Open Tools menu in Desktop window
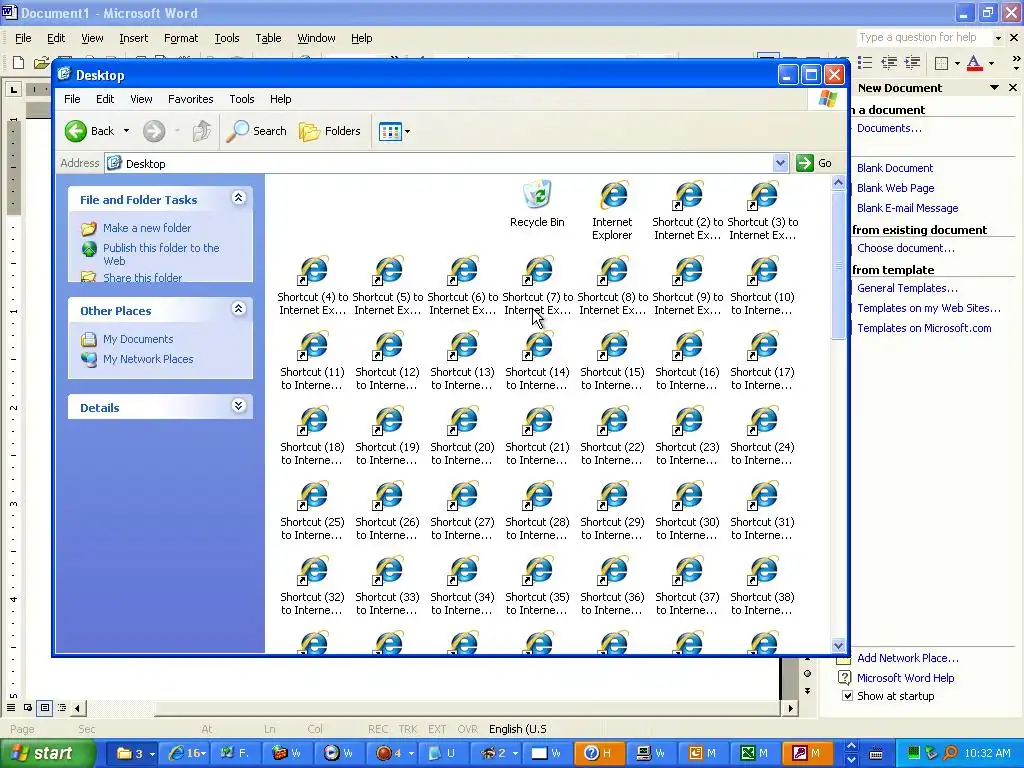Viewport: 1024px width, 768px height. click(x=242, y=99)
